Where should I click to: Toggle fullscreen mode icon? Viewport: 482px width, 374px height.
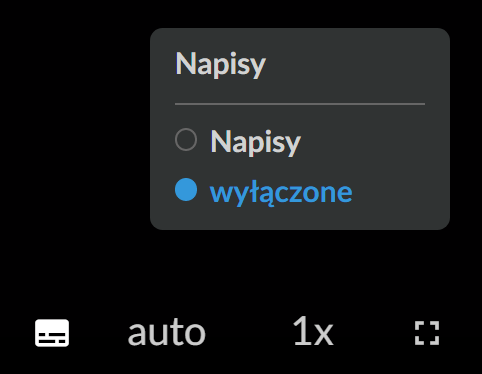pyautogui.click(x=427, y=333)
